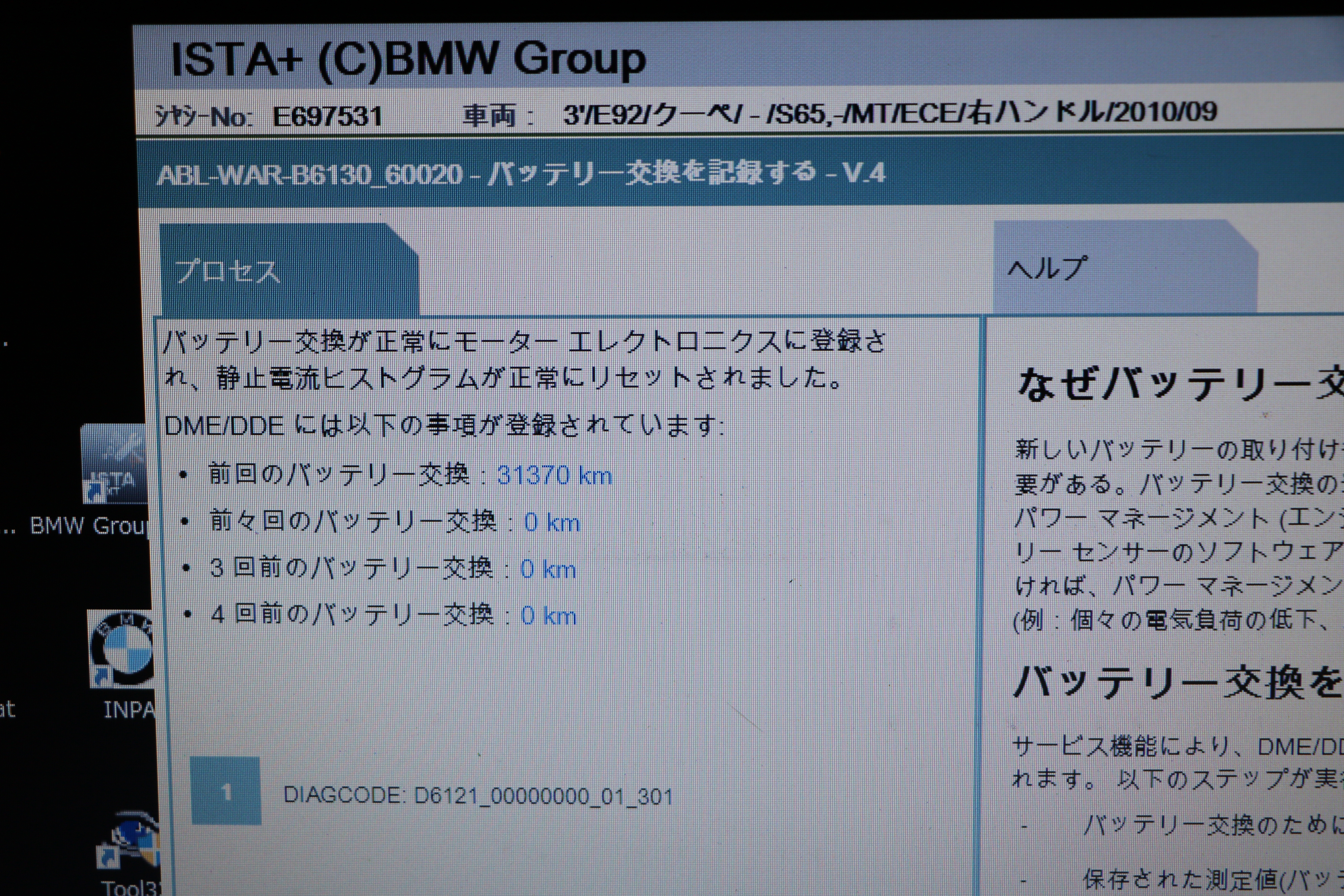Click the chassis number E697531

[x=327, y=117]
